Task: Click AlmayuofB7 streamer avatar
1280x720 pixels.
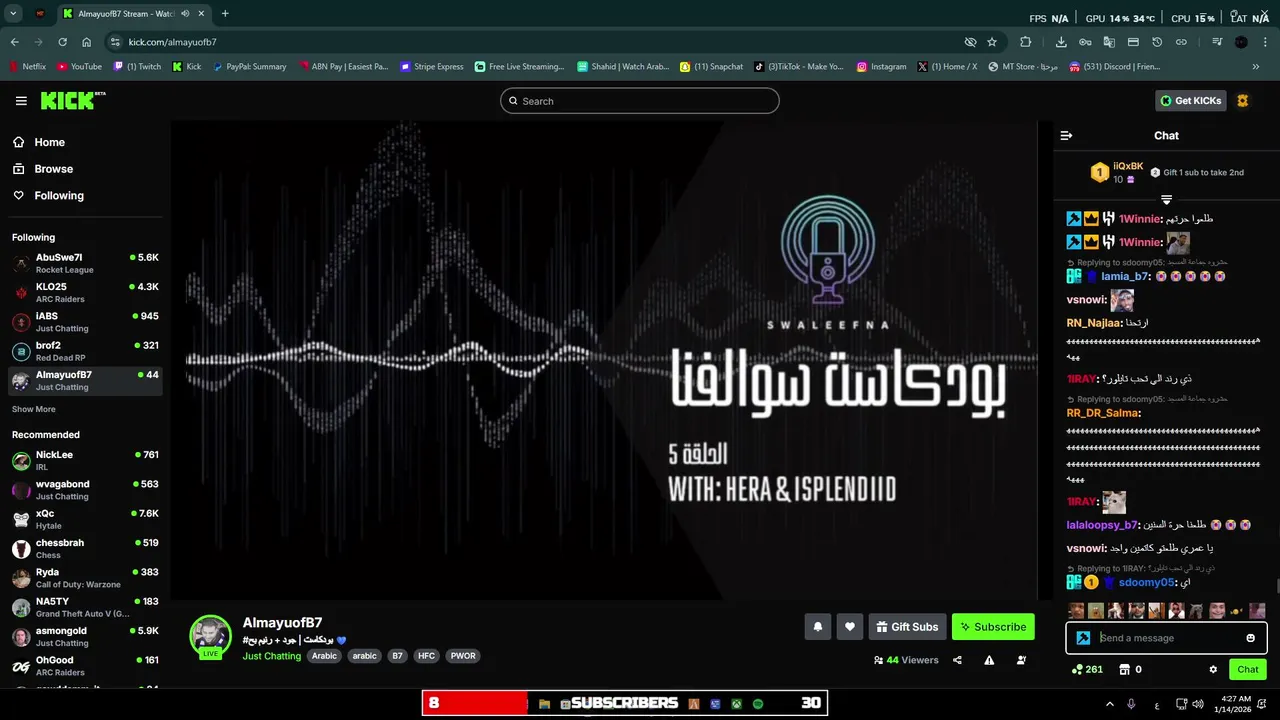Action: [210, 636]
